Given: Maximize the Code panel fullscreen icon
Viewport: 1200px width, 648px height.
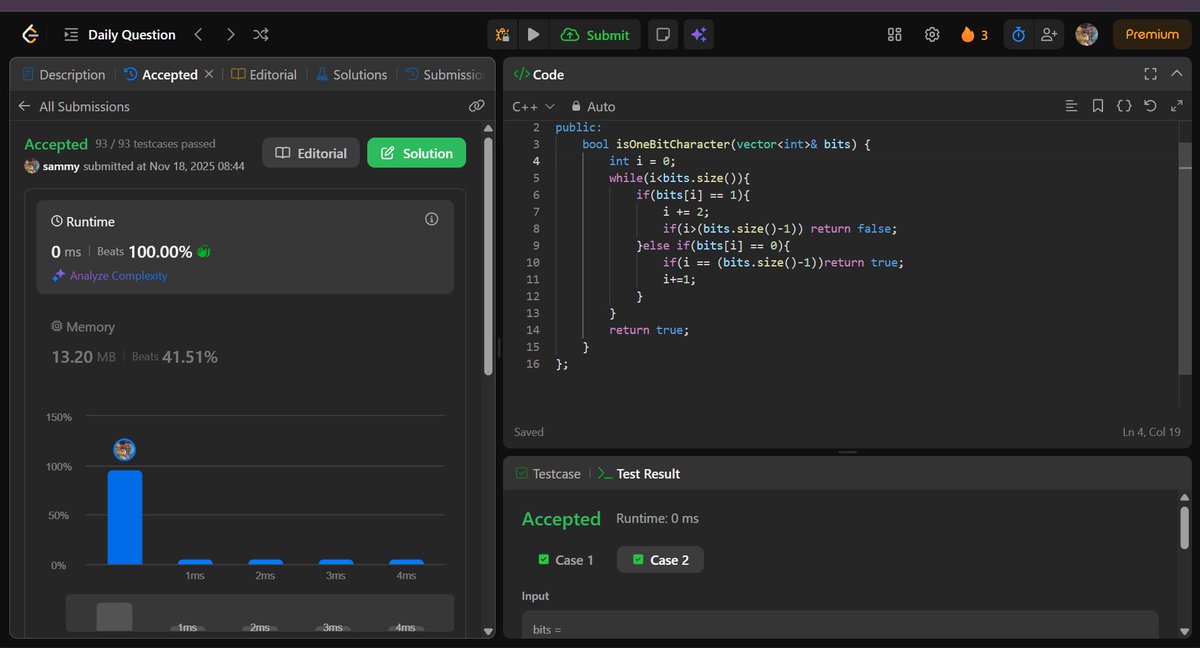Looking at the screenshot, I should pyautogui.click(x=1150, y=74).
